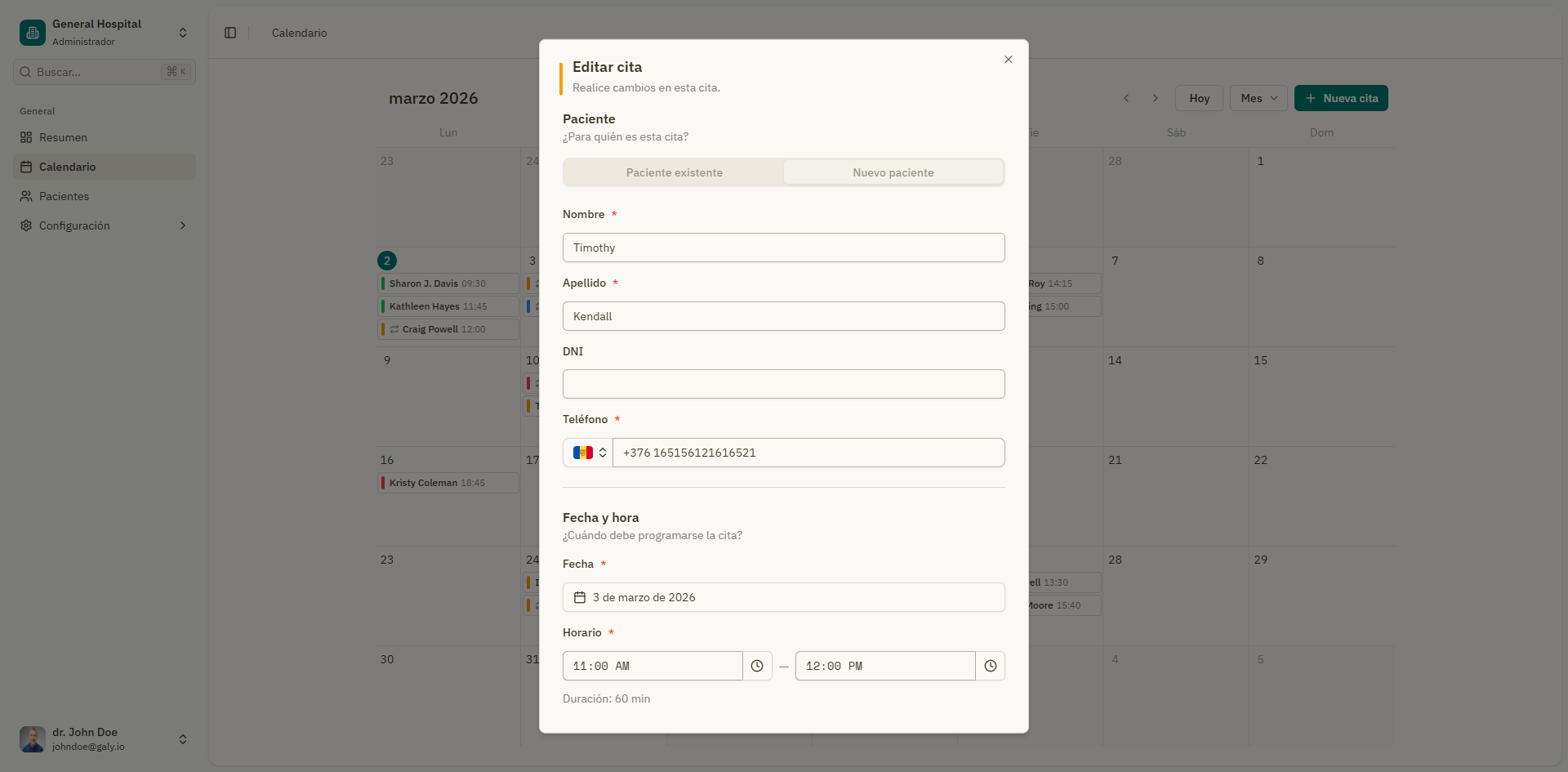Screen dimensions: 1568x772
Task: Toggle the sidebar panel icon
Action: (x=230, y=33)
